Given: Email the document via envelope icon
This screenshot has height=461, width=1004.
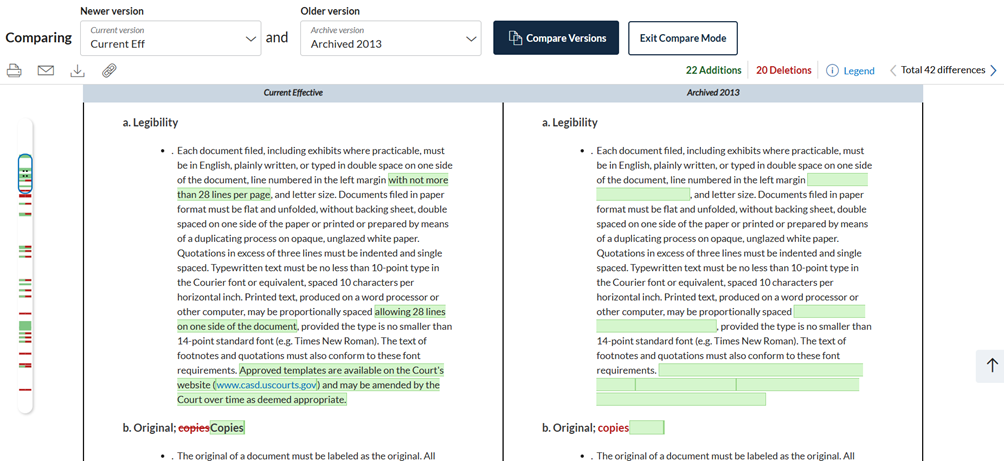Looking at the screenshot, I should 45,70.
